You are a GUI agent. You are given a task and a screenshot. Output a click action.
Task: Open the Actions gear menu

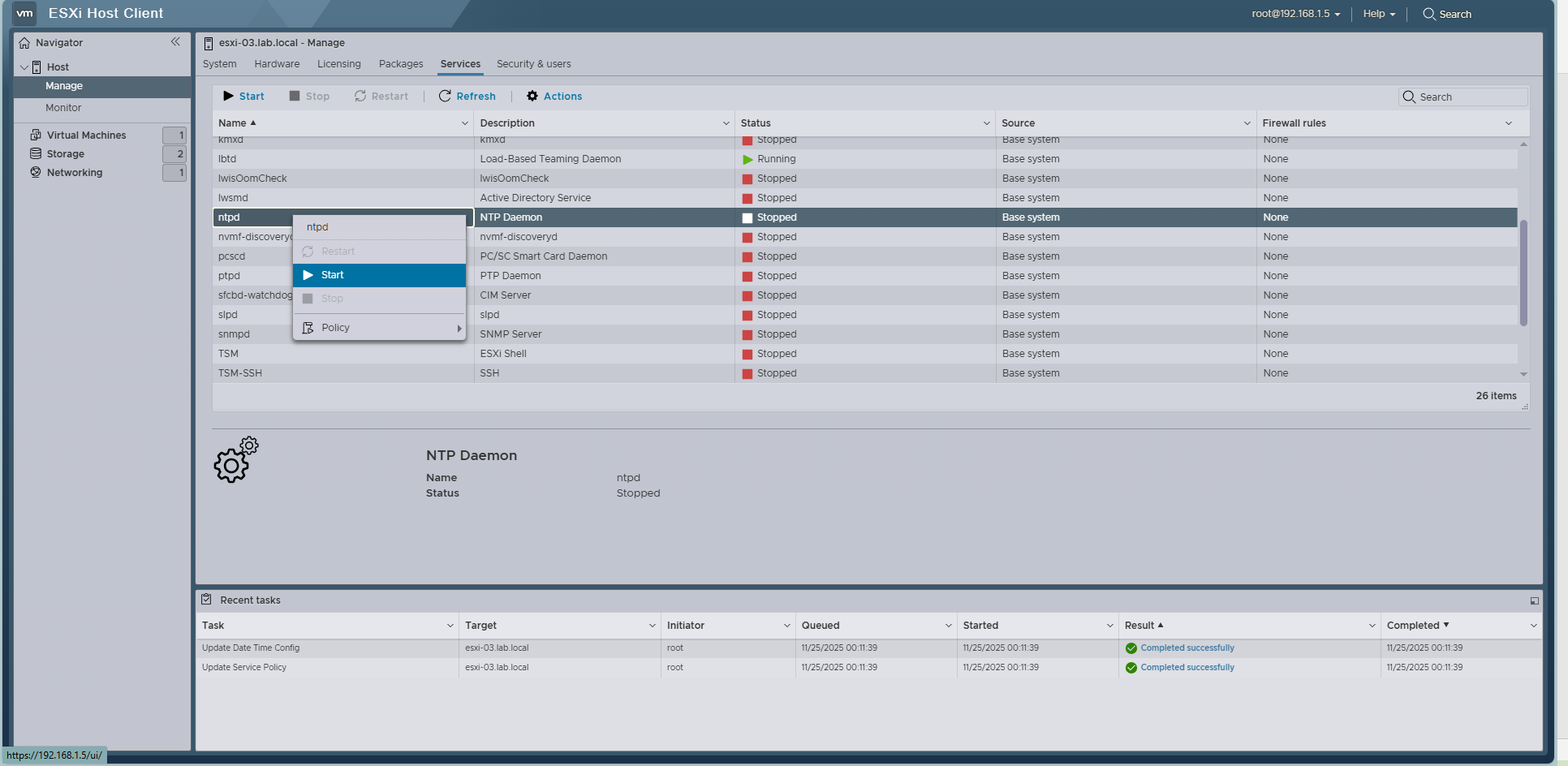pos(554,96)
